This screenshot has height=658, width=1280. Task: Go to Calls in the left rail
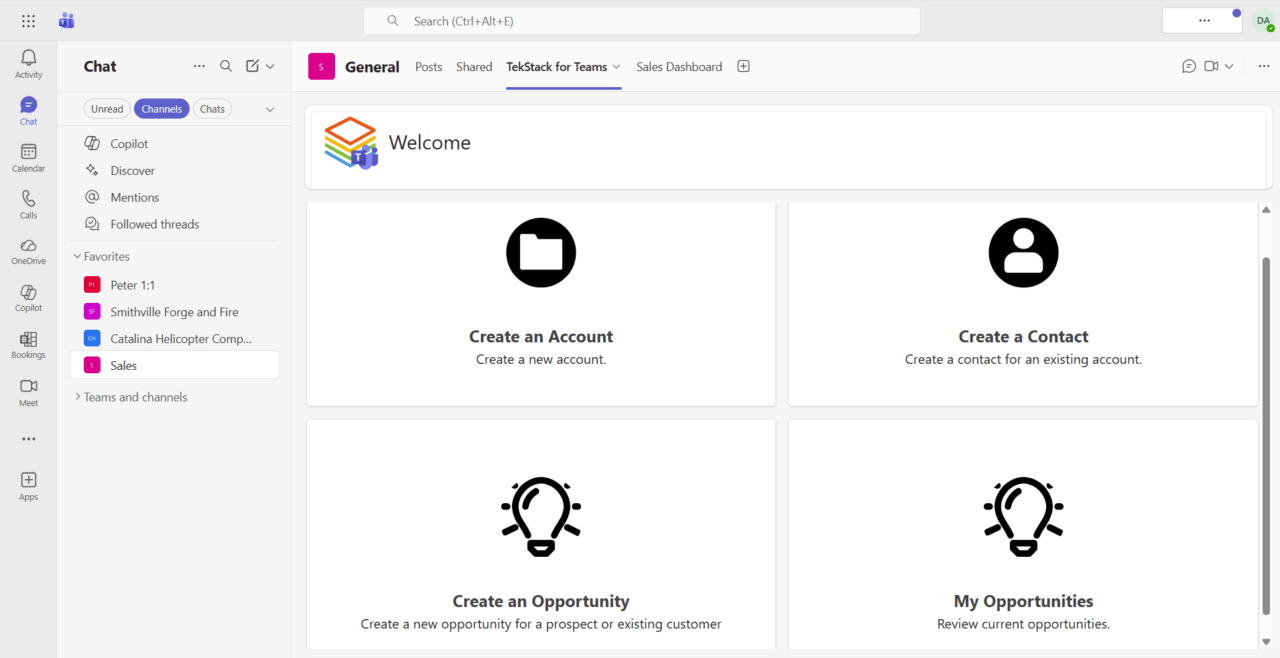click(28, 205)
